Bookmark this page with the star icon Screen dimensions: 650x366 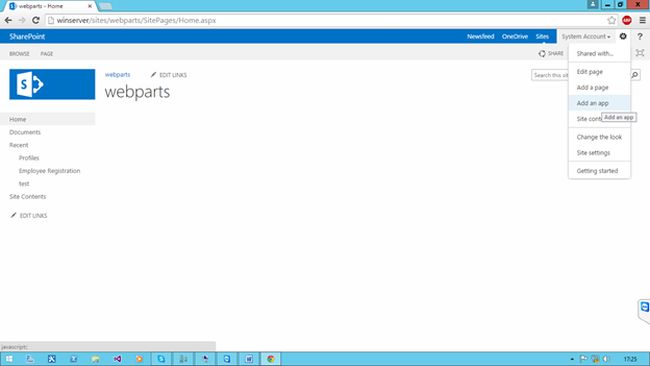pyautogui.click(x=611, y=20)
